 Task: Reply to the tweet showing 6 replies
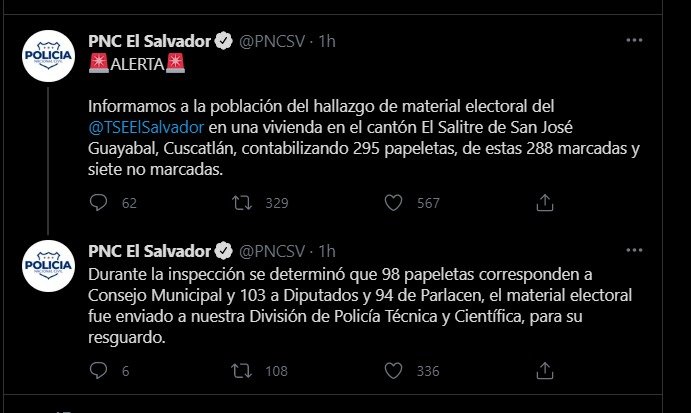click(x=98, y=372)
